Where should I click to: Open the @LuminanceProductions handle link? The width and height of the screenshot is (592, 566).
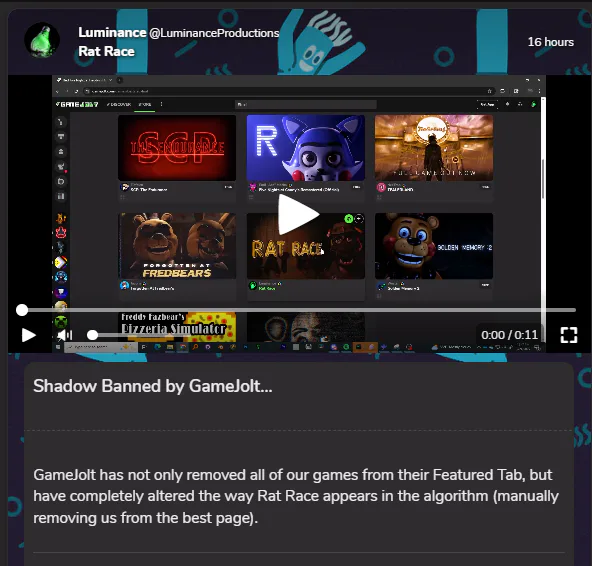[x=214, y=33]
